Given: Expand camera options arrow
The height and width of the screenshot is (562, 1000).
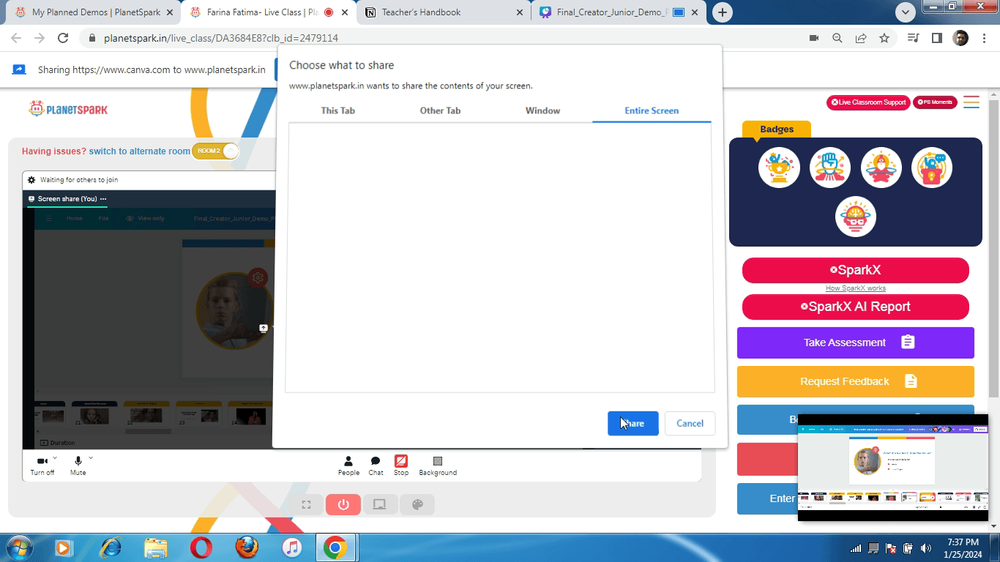Looking at the screenshot, I should [55, 458].
